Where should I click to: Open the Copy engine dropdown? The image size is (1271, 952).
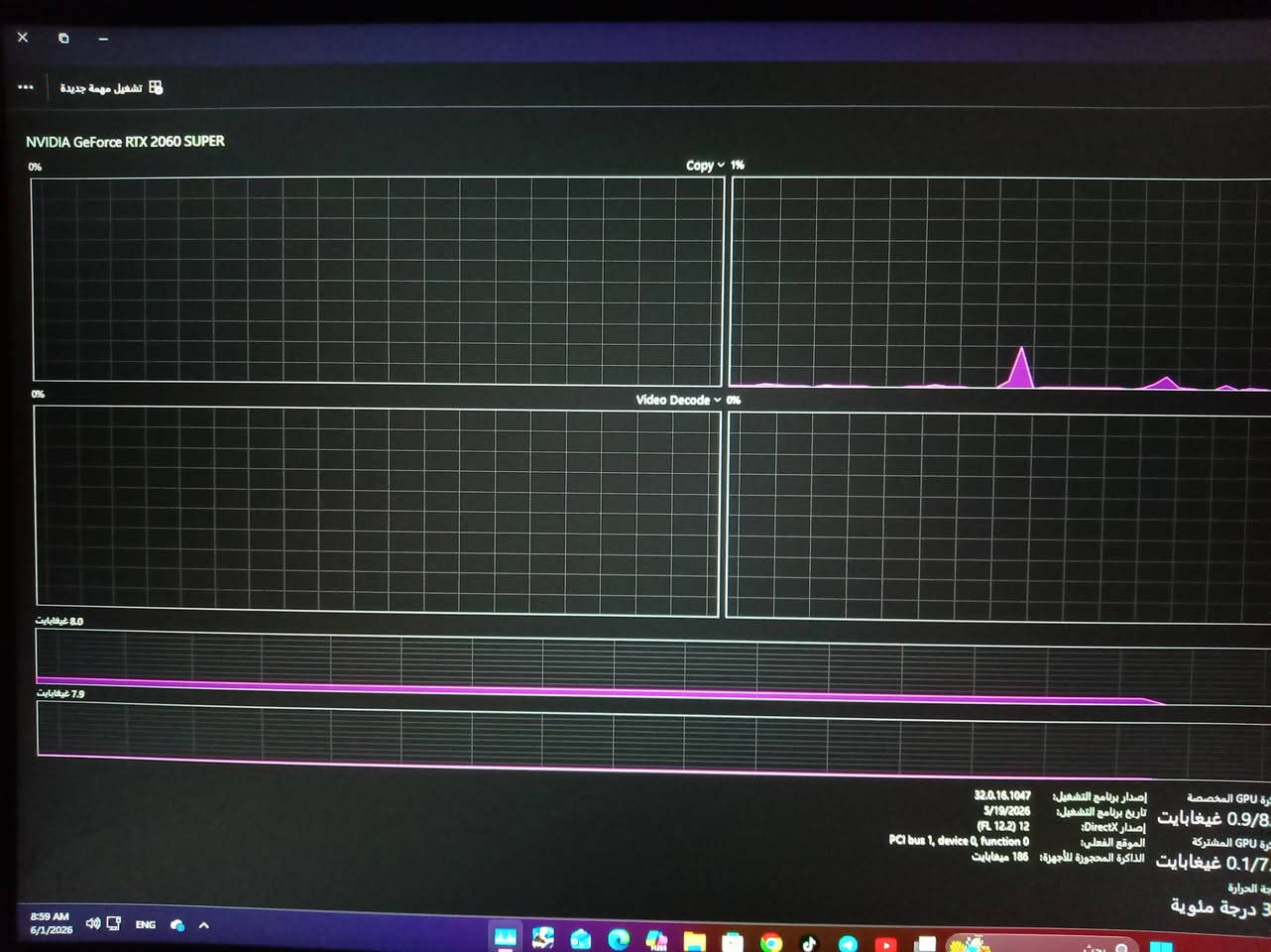(x=705, y=166)
